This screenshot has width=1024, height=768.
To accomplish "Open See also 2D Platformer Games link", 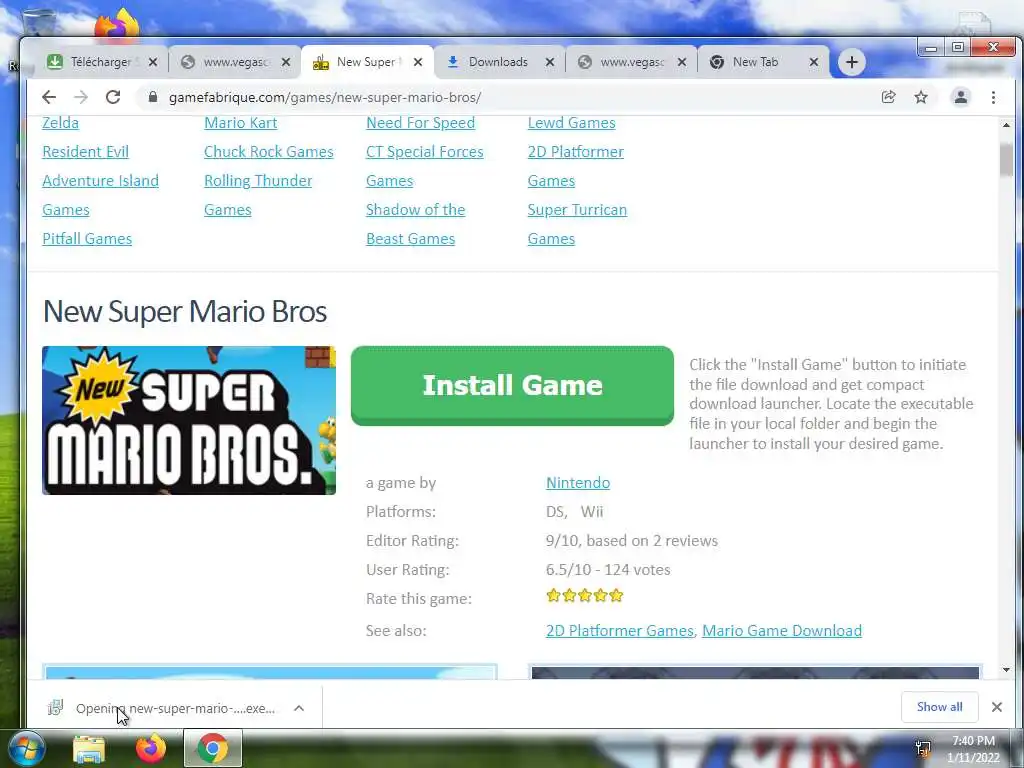I will (619, 630).
